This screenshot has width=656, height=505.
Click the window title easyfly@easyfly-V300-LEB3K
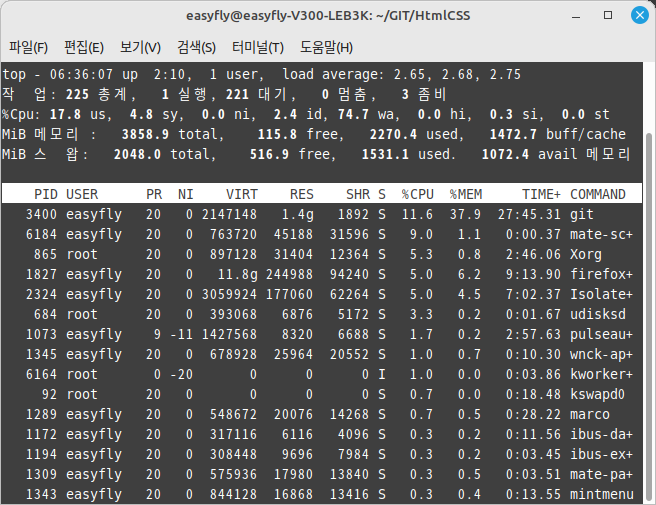pos(328,16)
